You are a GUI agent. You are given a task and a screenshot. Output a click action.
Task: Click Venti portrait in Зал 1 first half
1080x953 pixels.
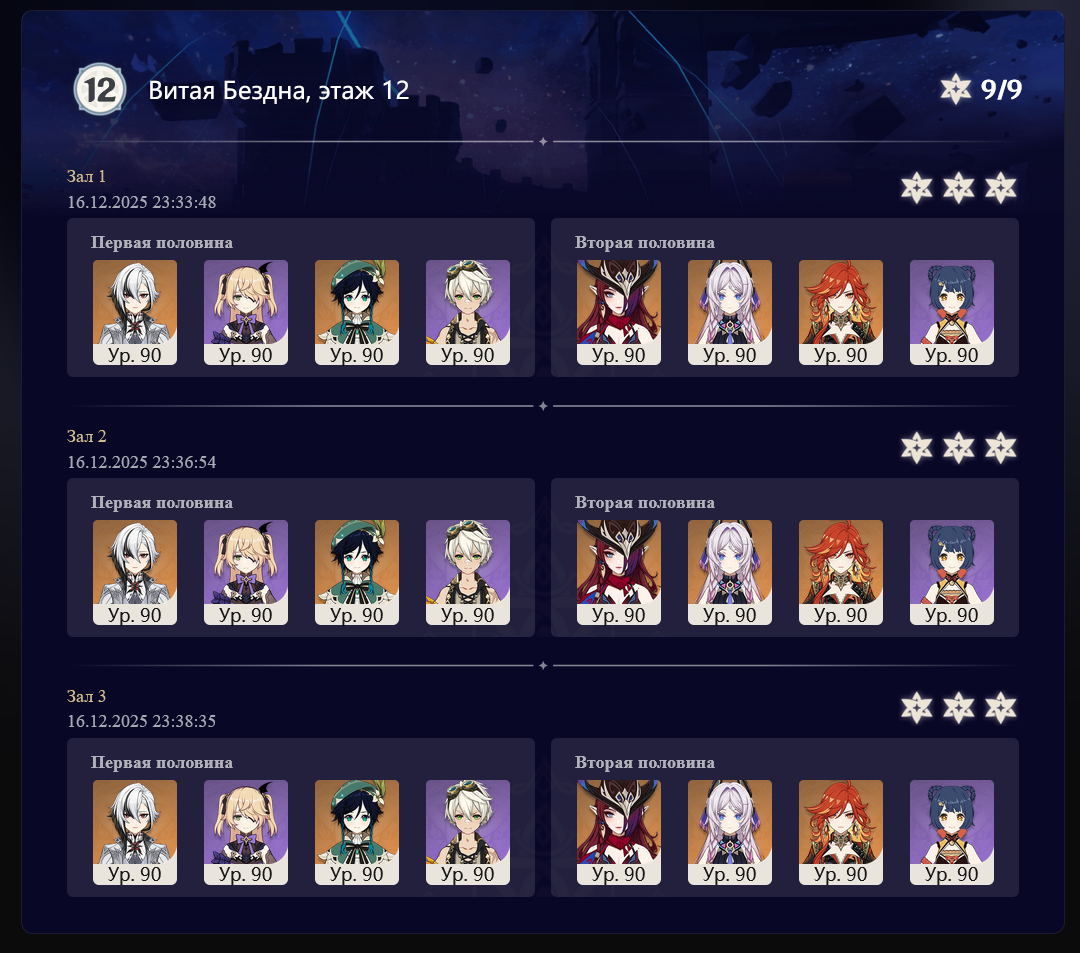[x=357, y=312]
